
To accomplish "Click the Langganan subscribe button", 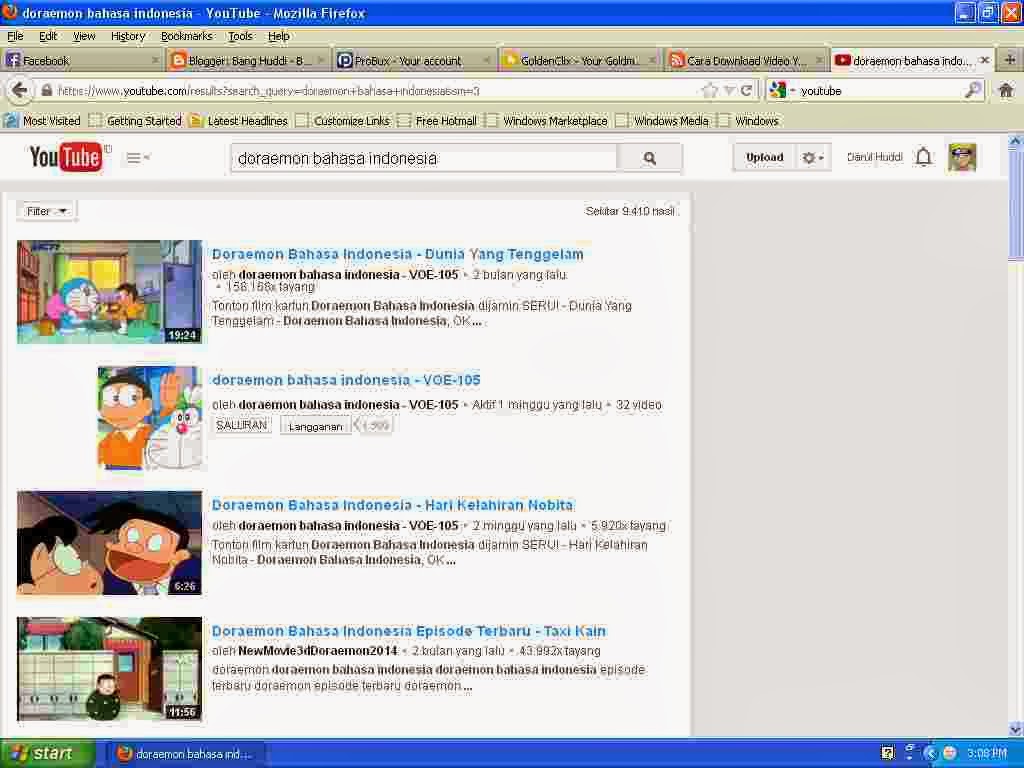I will click(x=315, y=426).
